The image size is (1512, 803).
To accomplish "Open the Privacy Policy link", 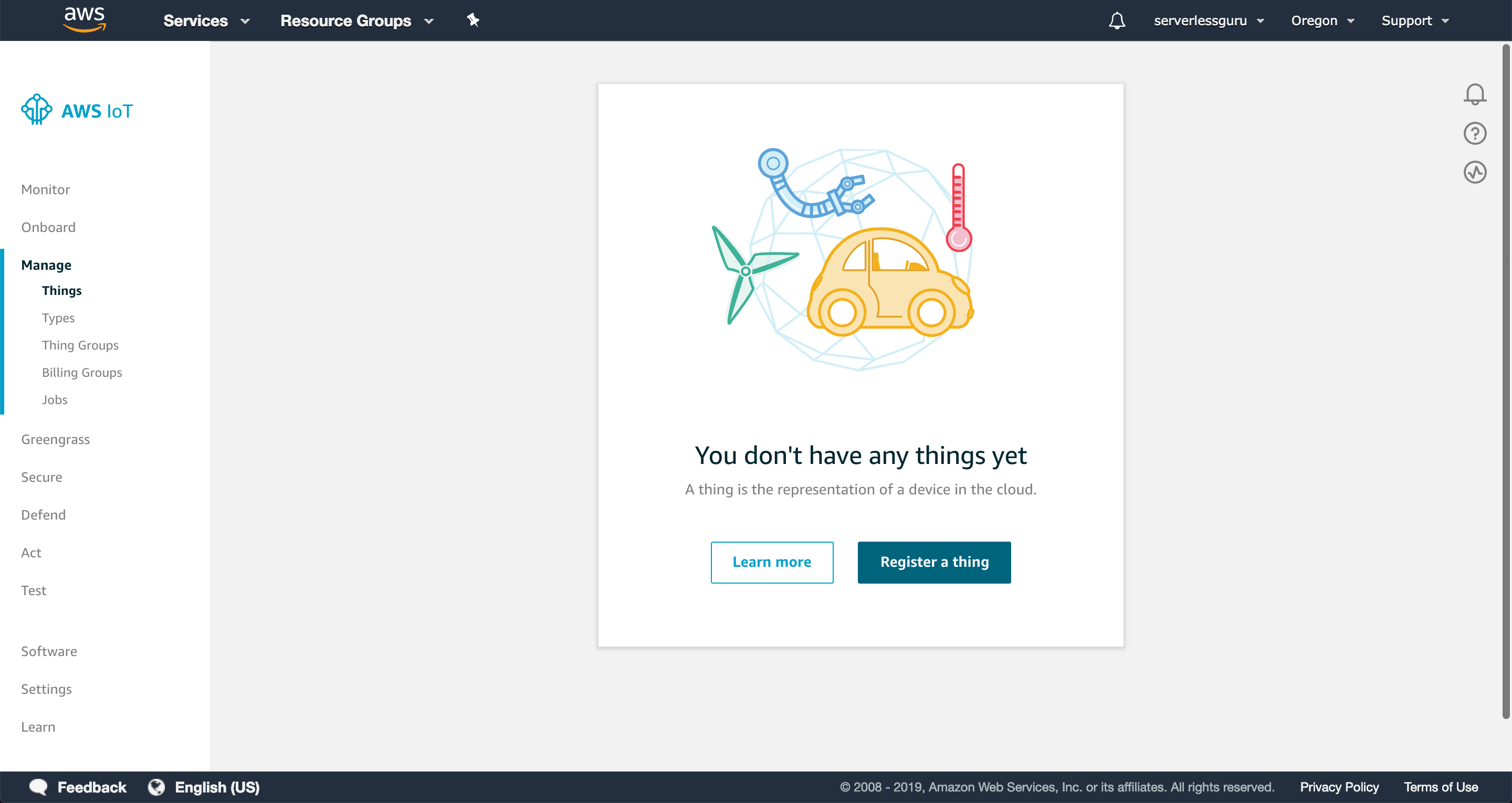I will 1339,787.
